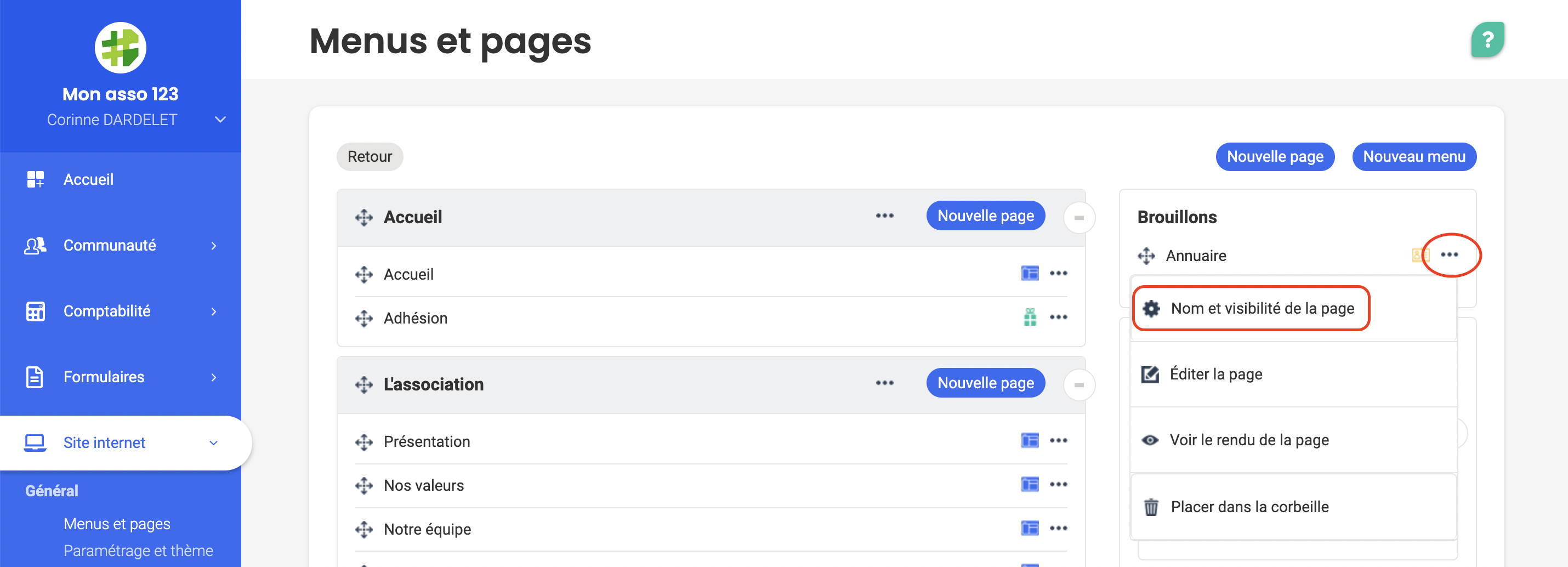Open the Comptabilité sidebar section
The width and height of the screenshot is (1568, 567).
(x=121, y=311)
